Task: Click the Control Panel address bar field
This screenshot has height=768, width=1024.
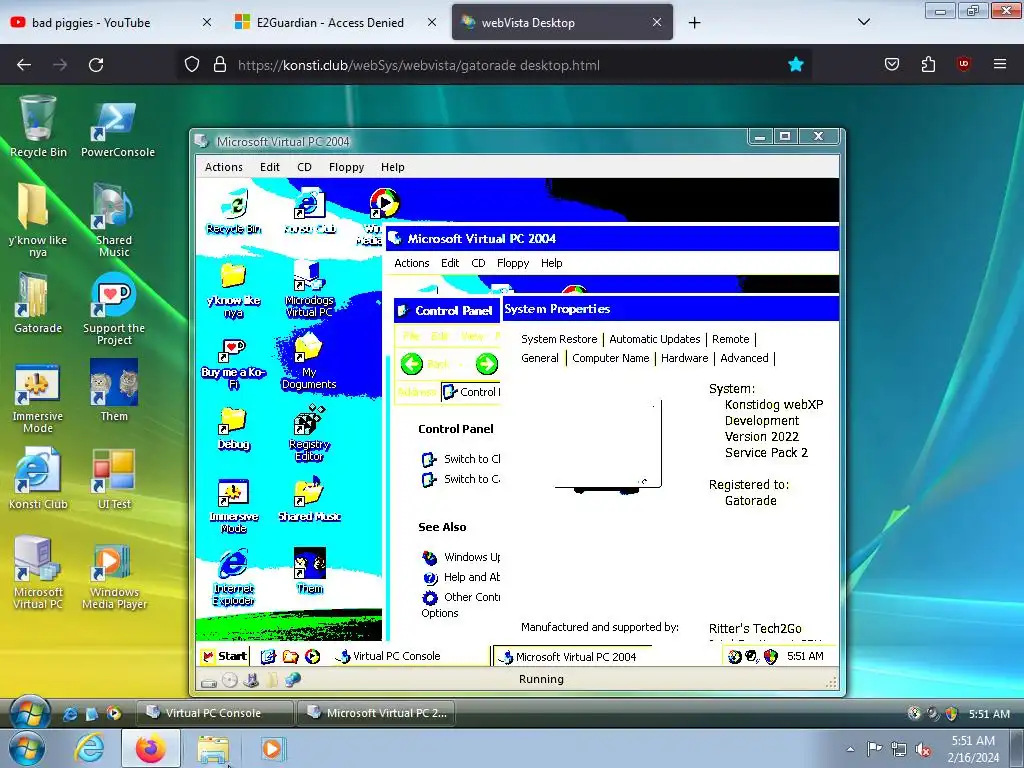Action: tap(471, 392)
